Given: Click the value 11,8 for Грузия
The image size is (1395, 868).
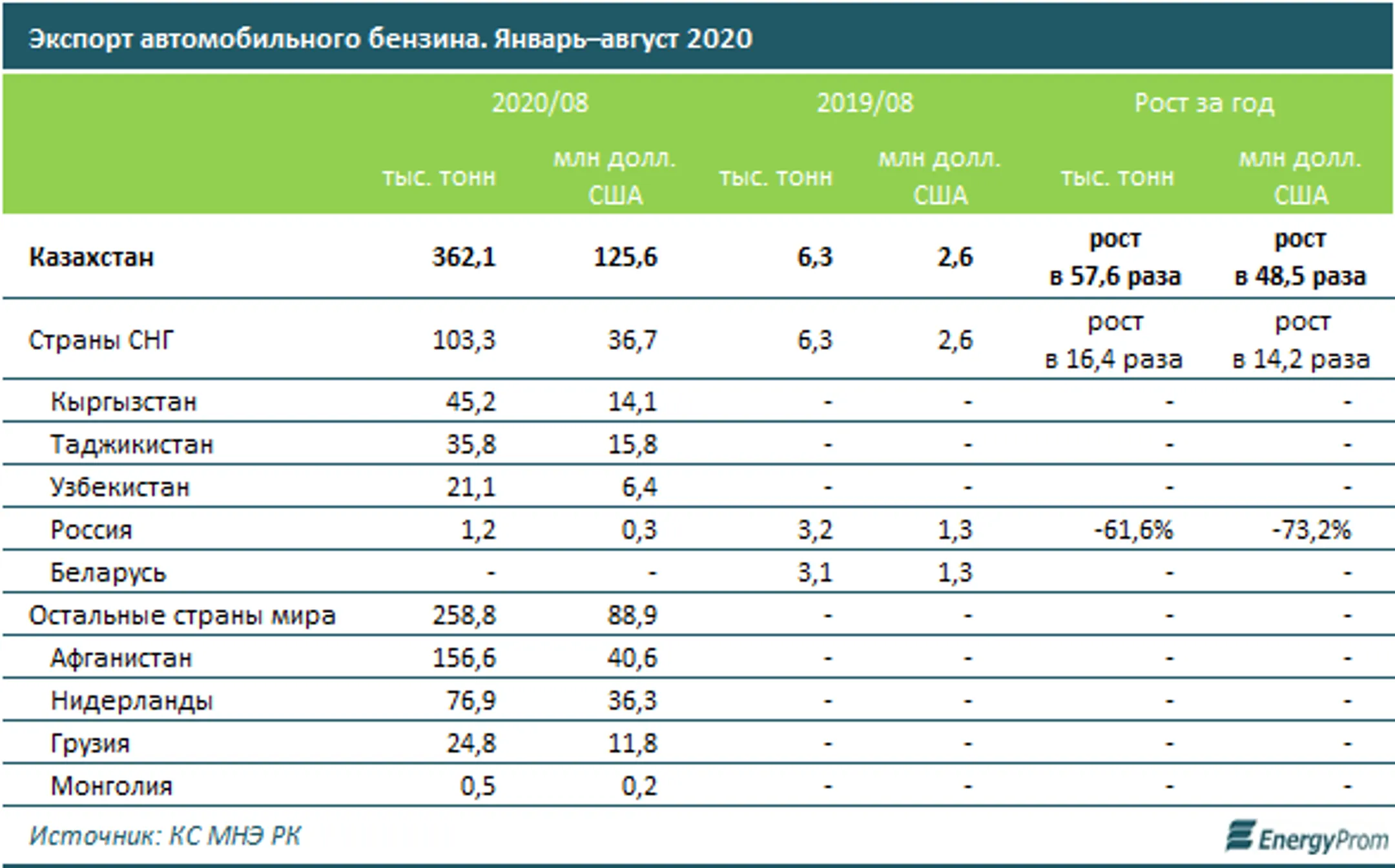Looking at the screenshot, I should [632, 743].
